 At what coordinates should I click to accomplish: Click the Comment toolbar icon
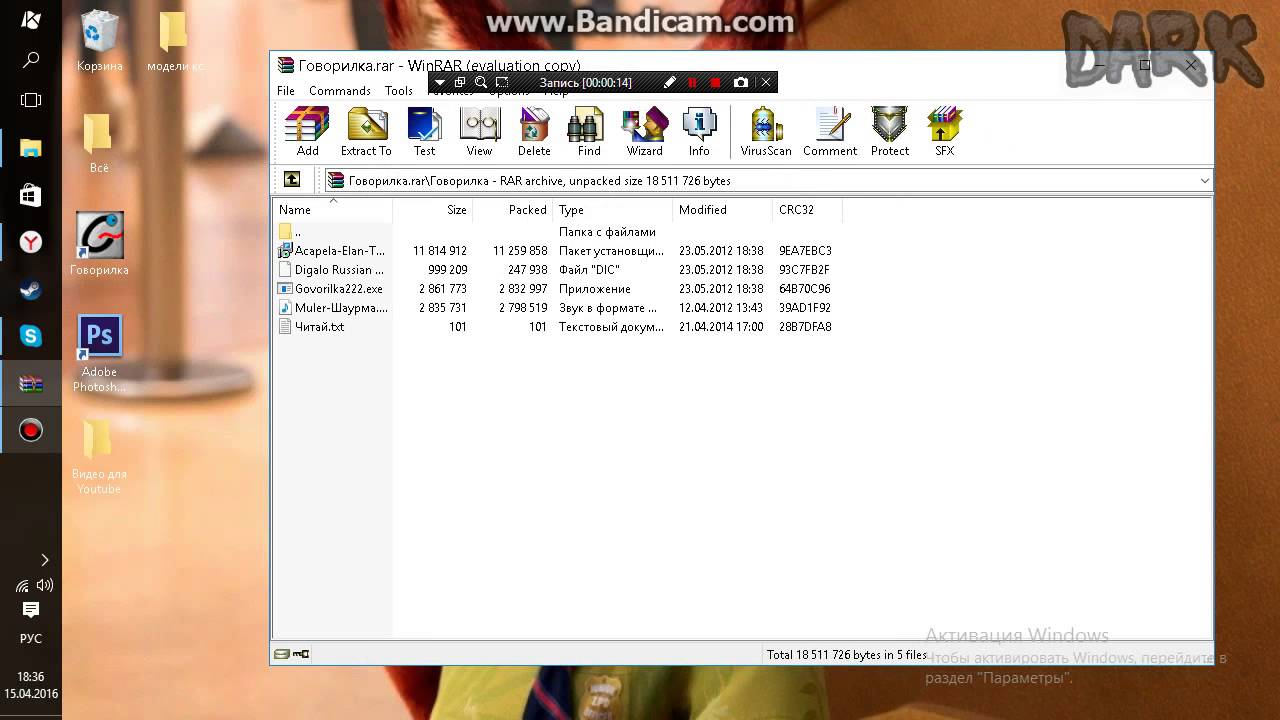(x=830, y=132)
